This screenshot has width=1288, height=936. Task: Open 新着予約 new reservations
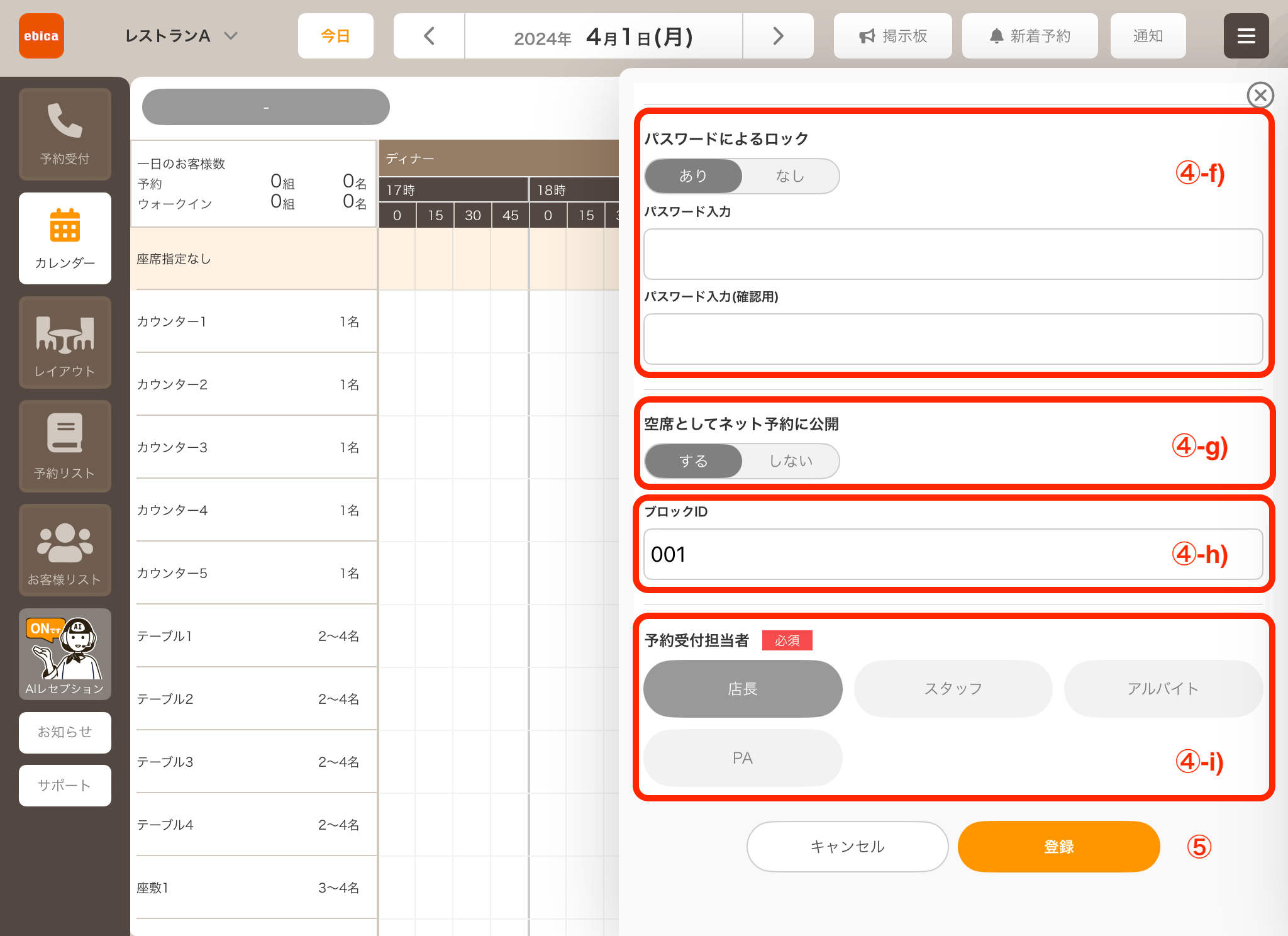point(1030,36)
